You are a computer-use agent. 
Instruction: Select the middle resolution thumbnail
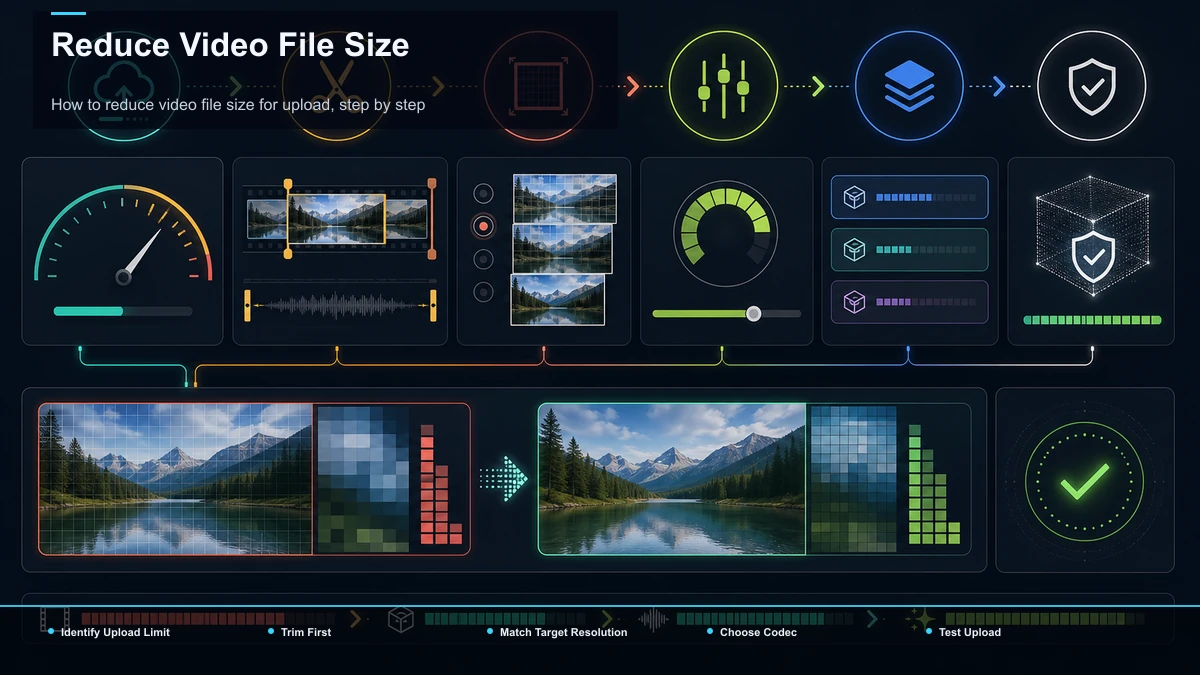click(x=563, y=249)
